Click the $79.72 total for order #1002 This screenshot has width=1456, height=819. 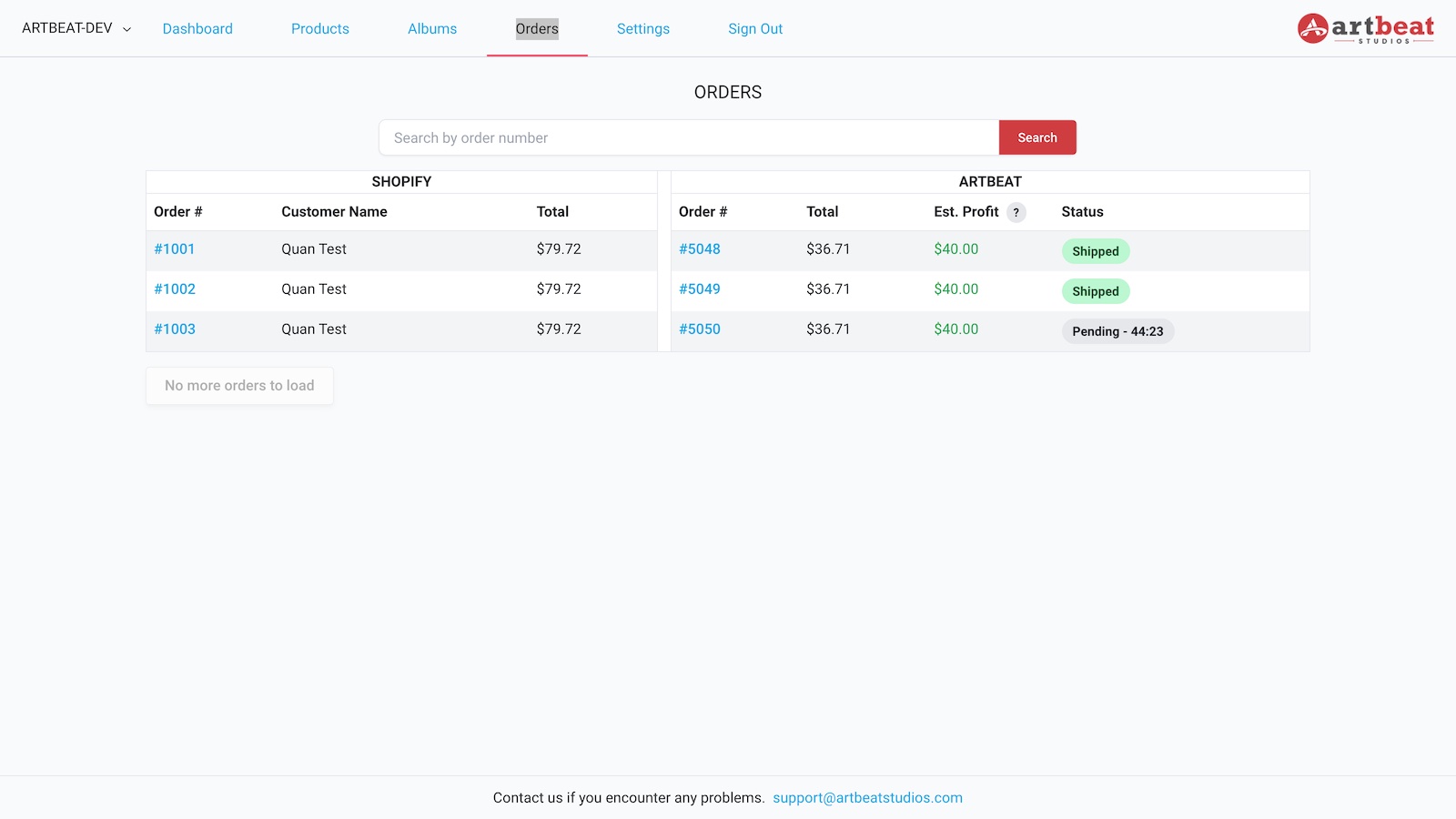[x=559, y=288]
